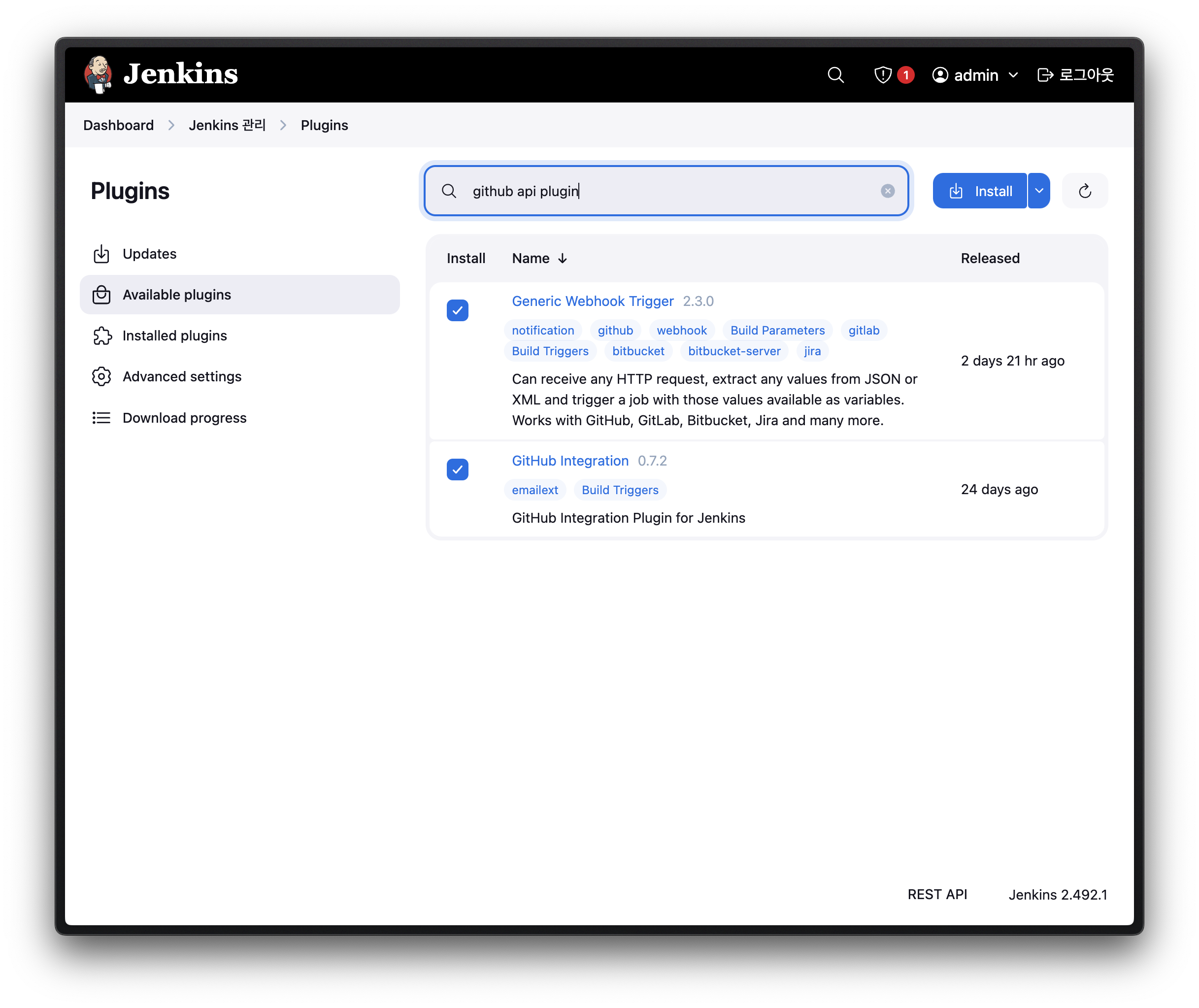Image resolution: width=1199 pixels, height=1008 pixels.
Task: Go to Dashboard breadcrumb
Action: [x=118, y=125]
